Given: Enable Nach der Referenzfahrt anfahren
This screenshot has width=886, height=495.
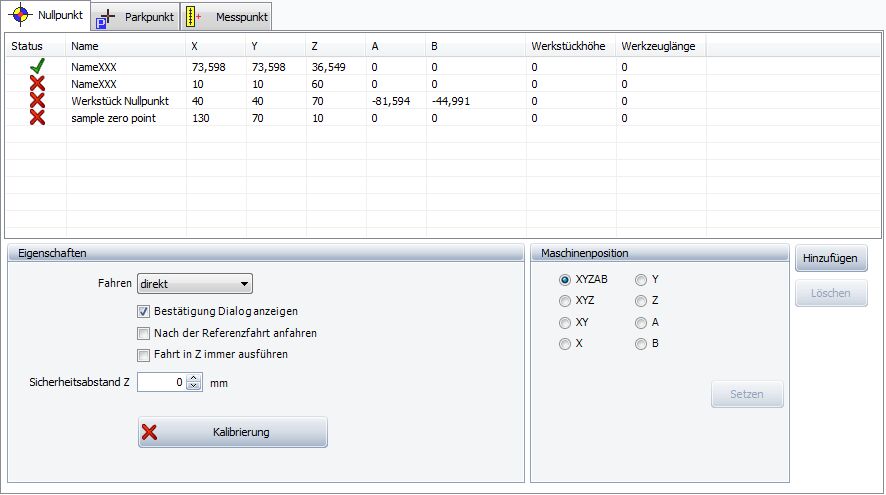Looking at the screenshot, I should pos(143,333).
